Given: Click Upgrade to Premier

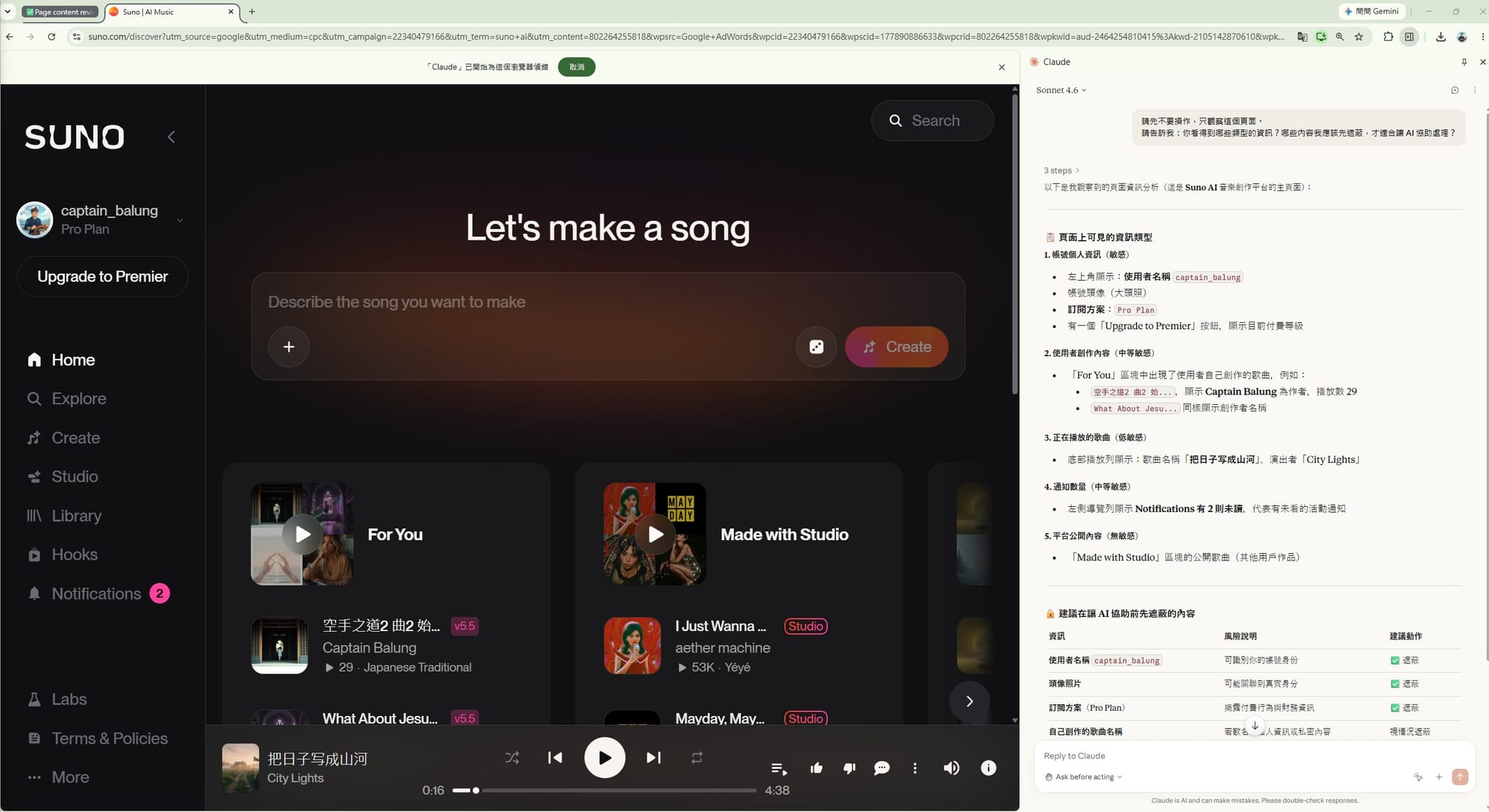Looking at the screenshot, I should tap(103, 276).
